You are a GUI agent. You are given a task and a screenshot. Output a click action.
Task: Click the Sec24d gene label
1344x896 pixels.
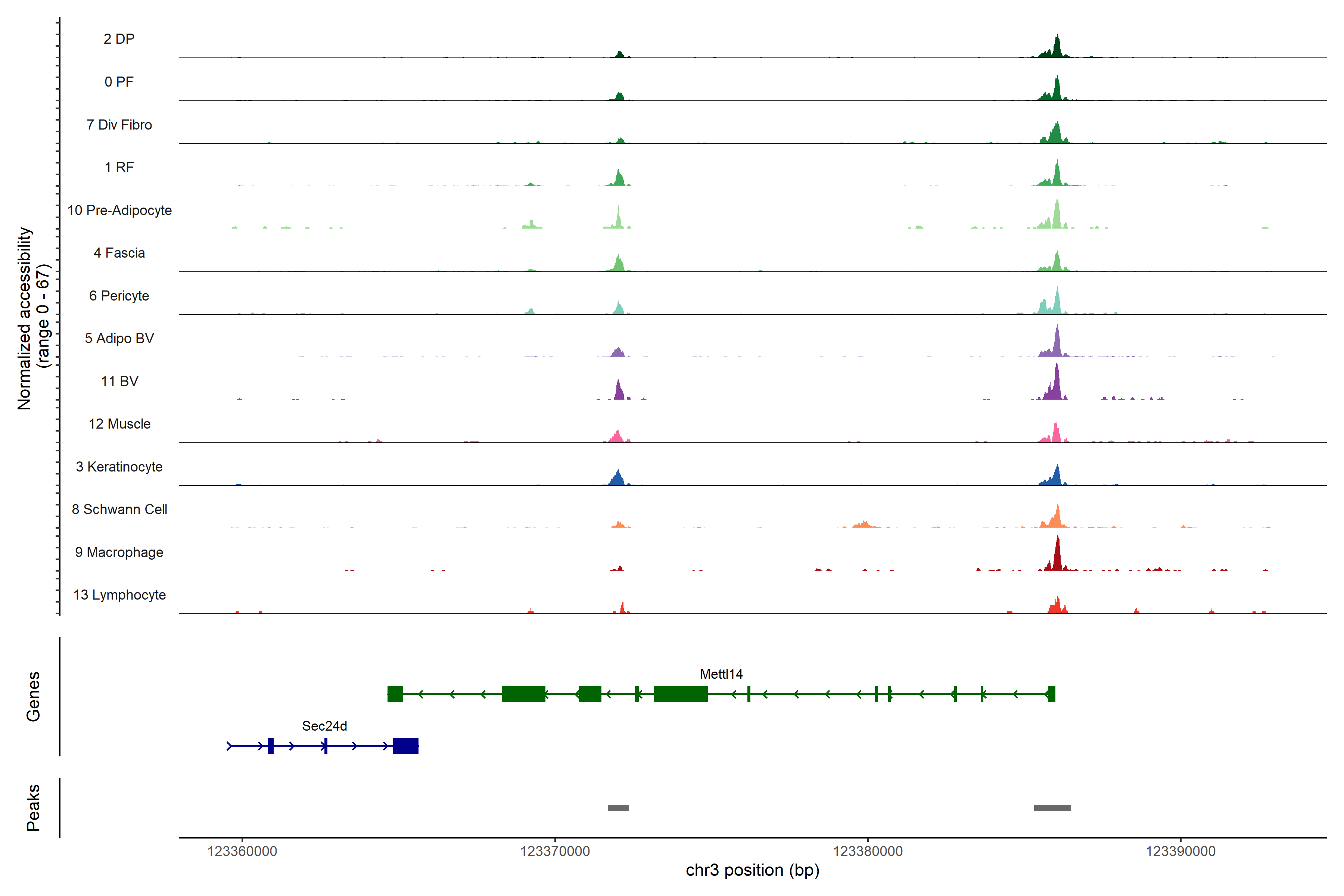click(324, 726)
